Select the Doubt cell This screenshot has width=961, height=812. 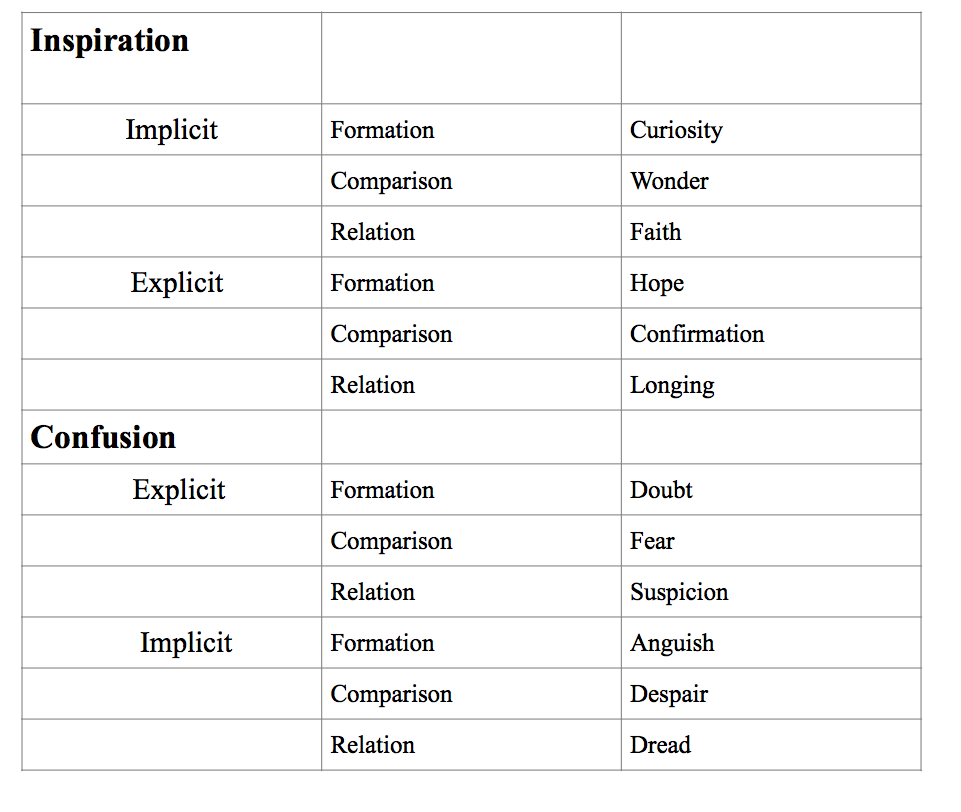[771, 489]
